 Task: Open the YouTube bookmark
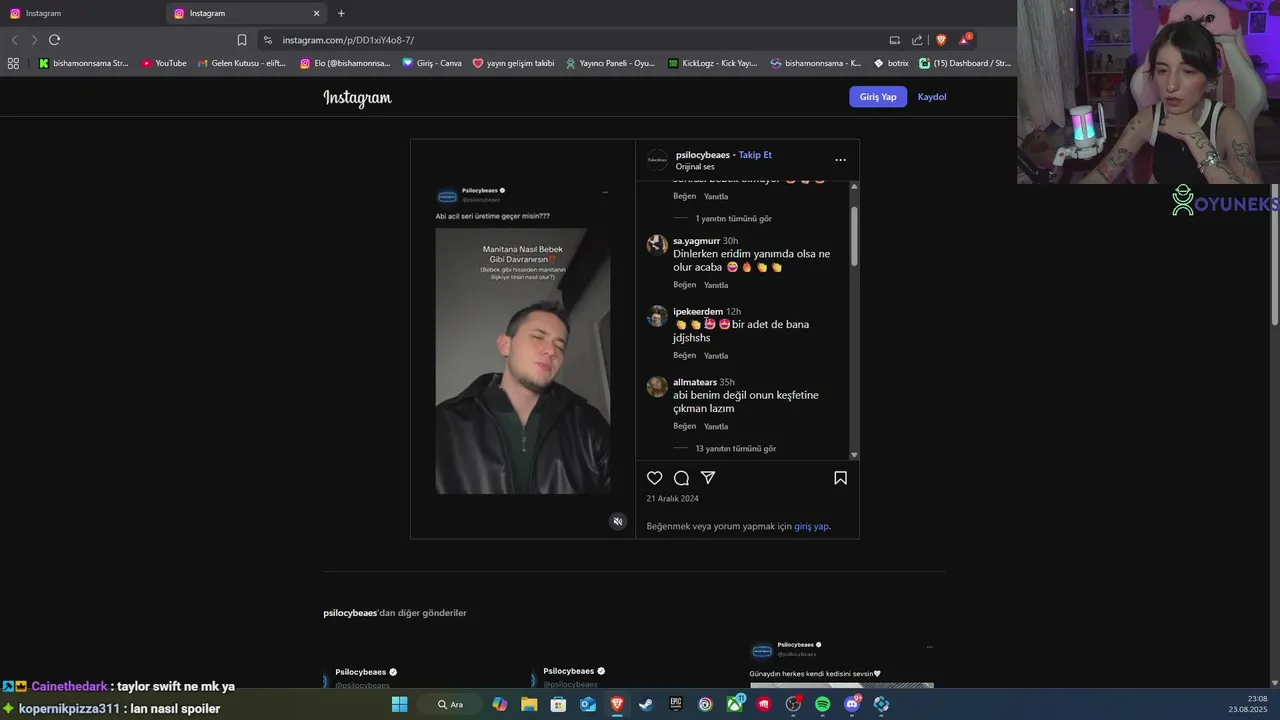click(164, 63)
